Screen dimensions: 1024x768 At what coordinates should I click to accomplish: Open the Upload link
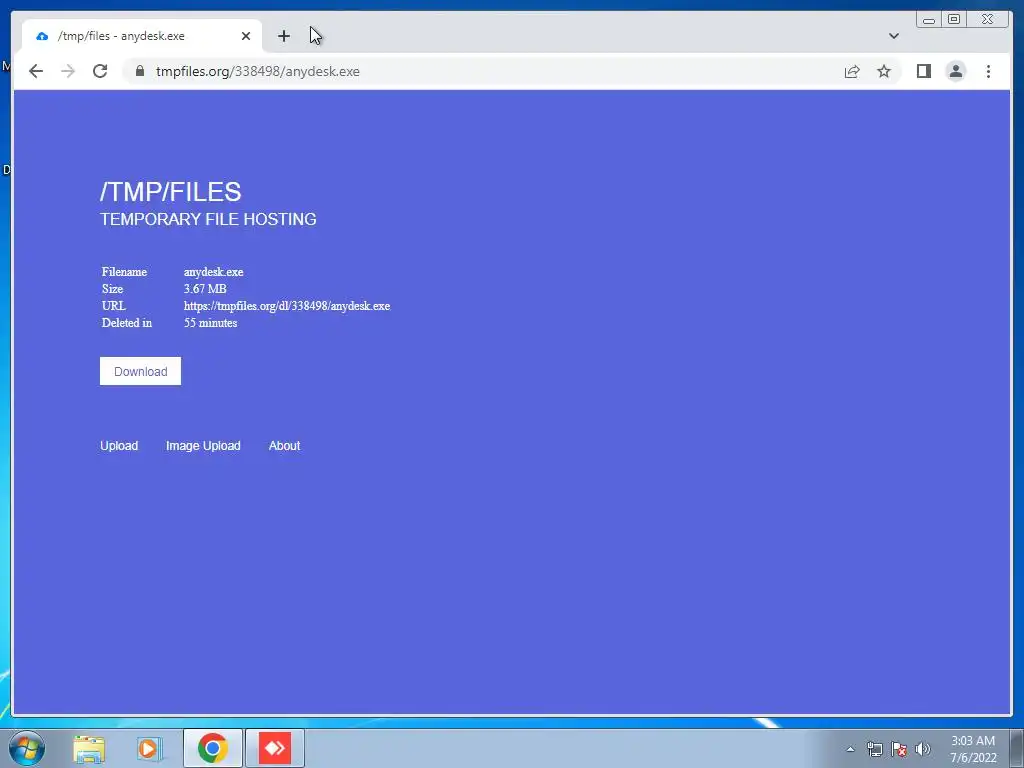point(119,445)
